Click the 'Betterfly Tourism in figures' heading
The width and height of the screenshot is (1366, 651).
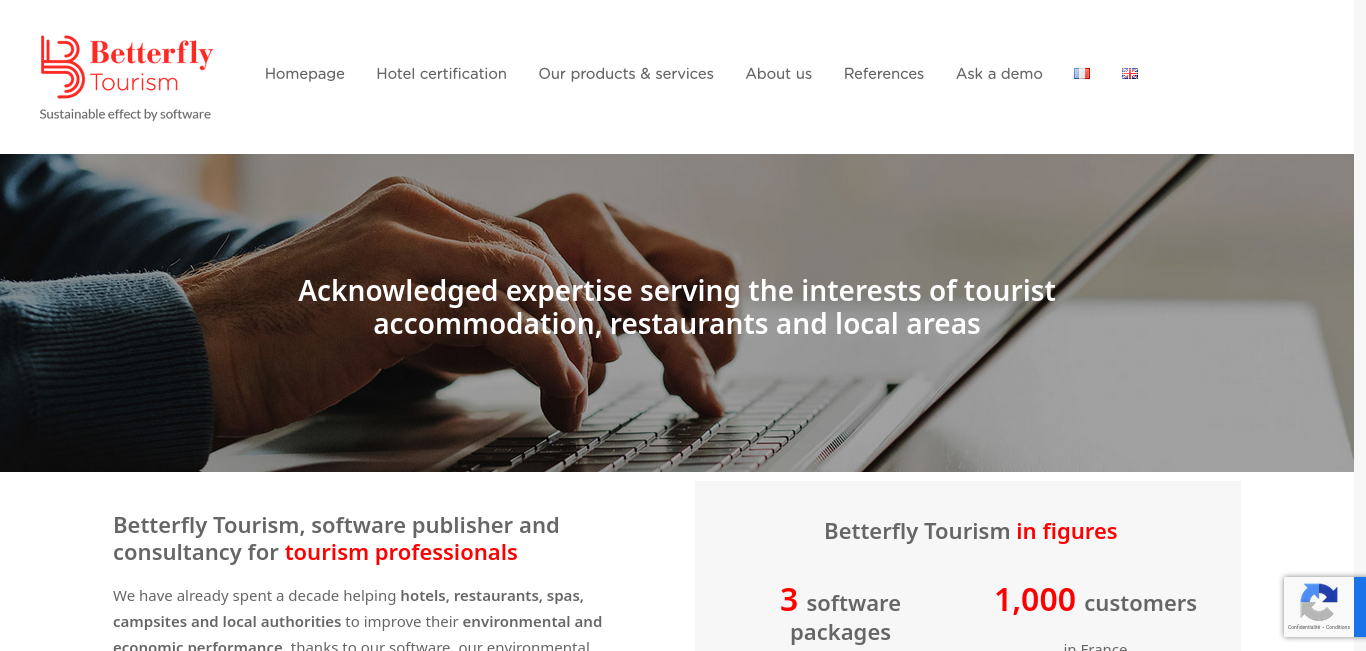(970, 531)
